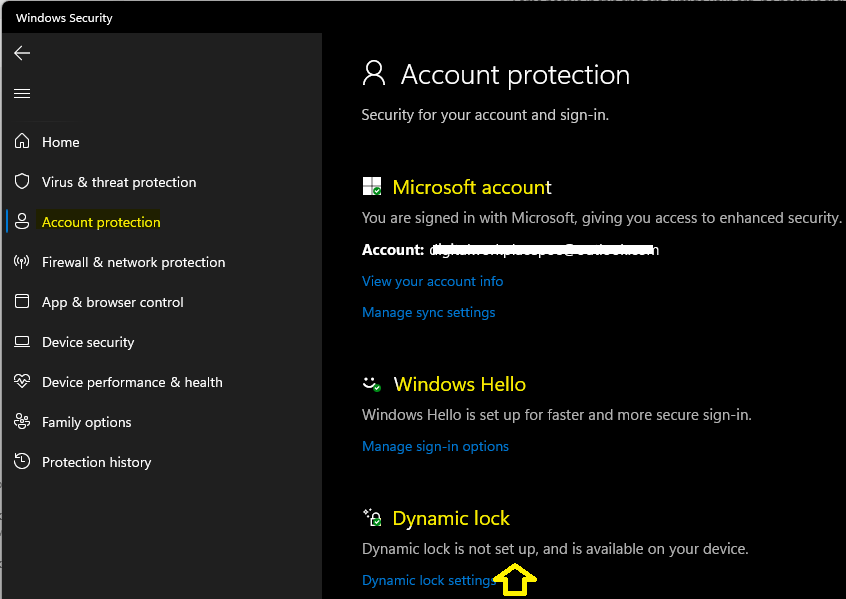Click the Microsoft account logo icon

click(x=372, y=186)
